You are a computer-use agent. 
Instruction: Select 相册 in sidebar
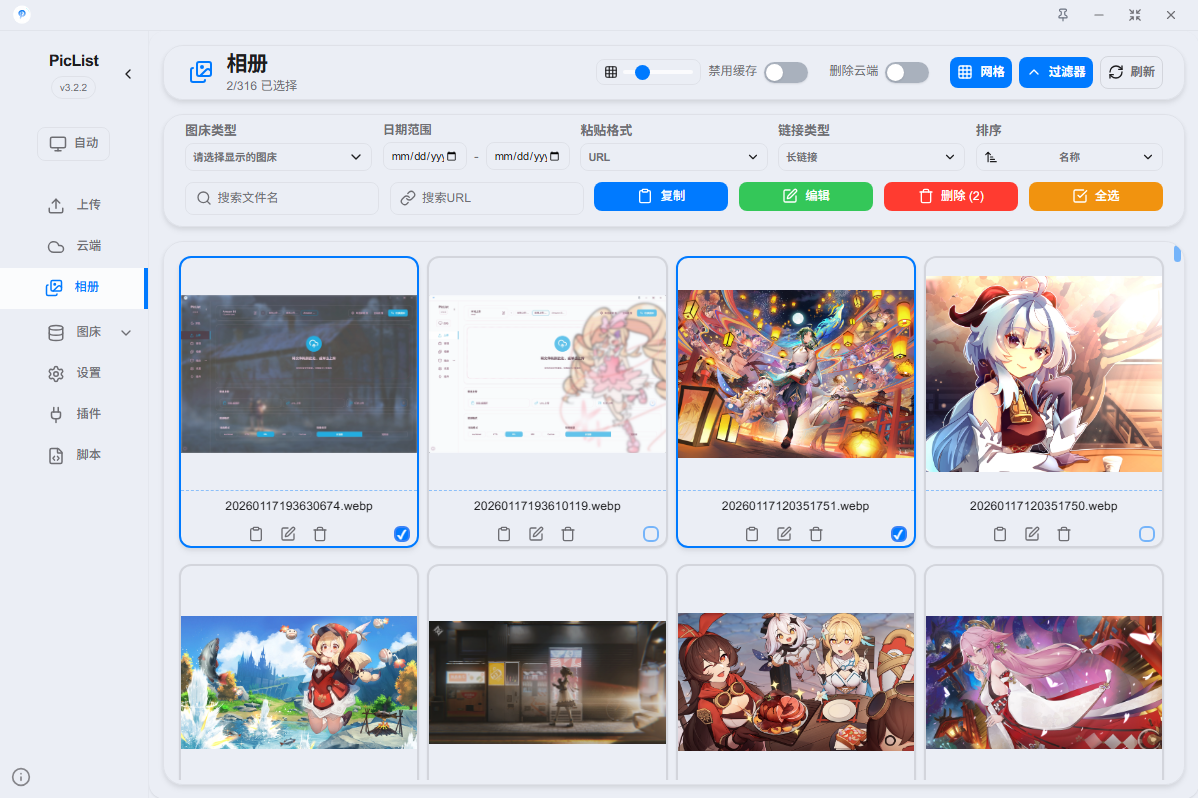(73, 287)
